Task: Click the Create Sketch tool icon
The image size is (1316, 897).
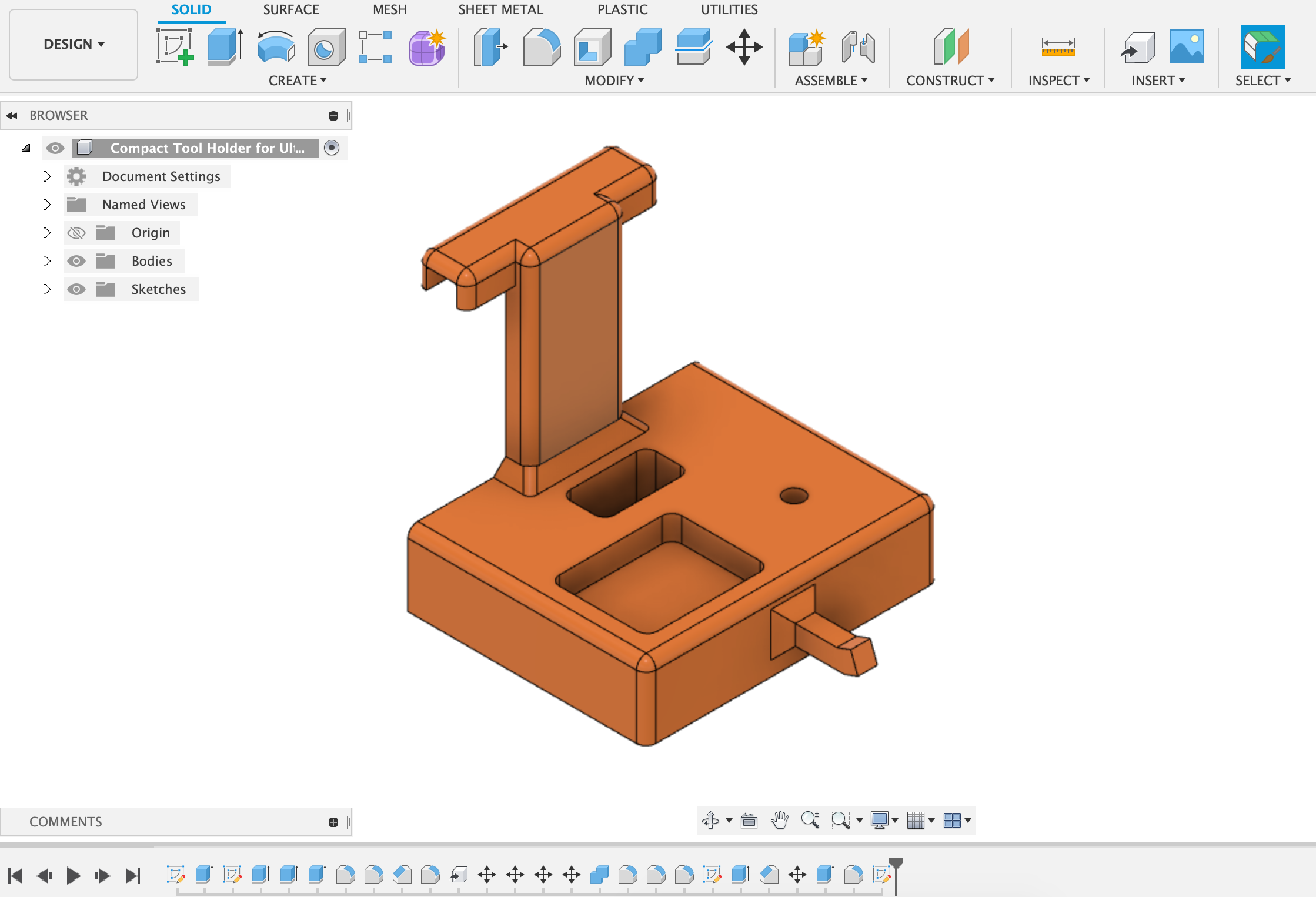Action: pos(175,46)
